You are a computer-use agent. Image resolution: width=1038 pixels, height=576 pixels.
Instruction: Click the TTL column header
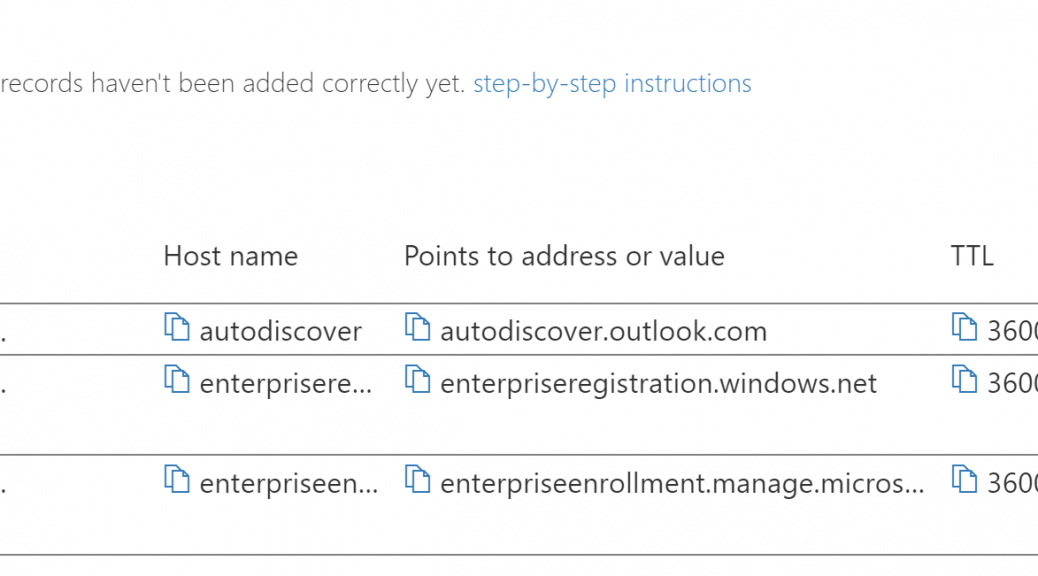click(x=972, y=256)
